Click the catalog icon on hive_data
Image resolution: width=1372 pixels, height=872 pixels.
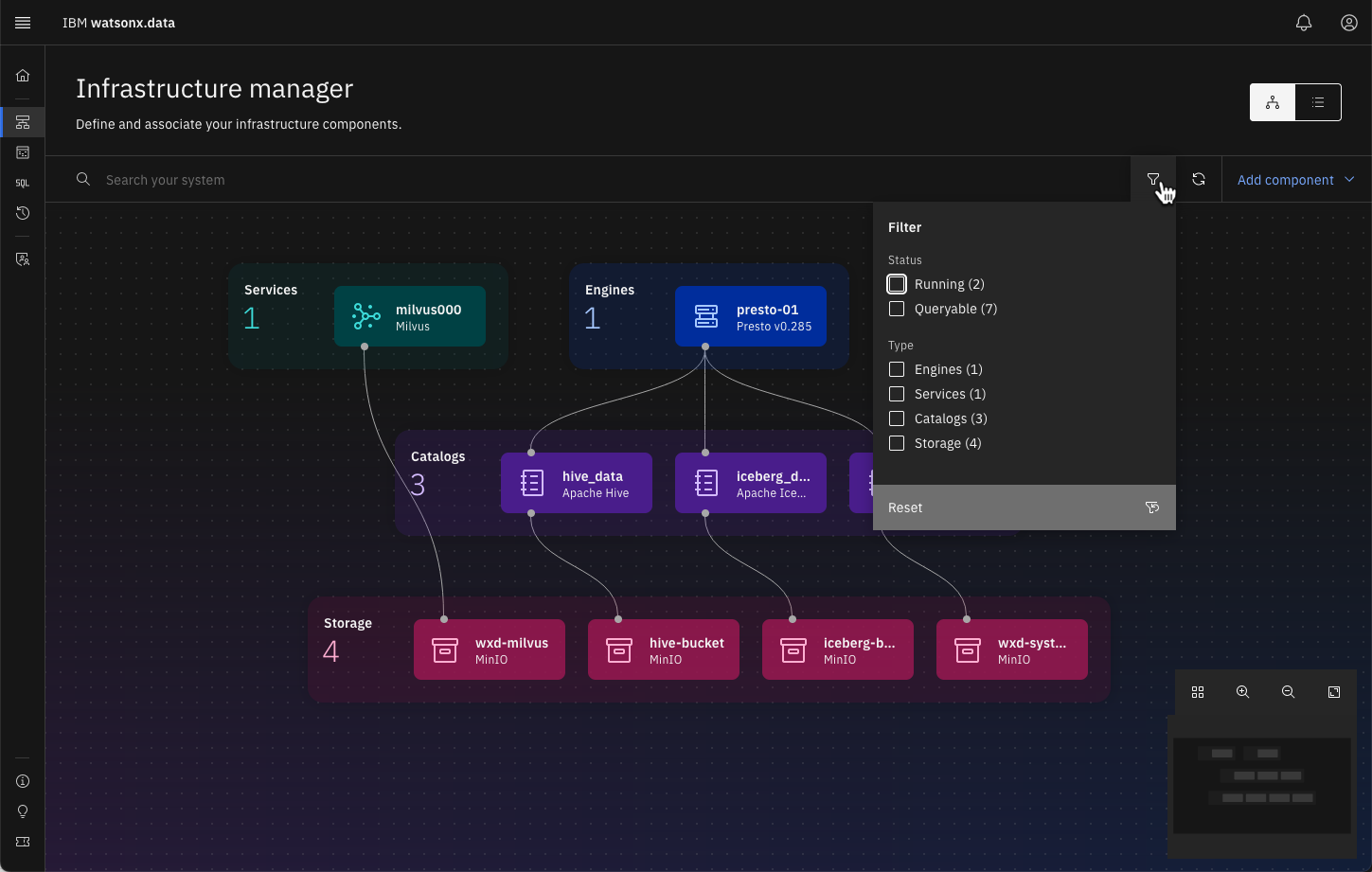pos(532,483)
